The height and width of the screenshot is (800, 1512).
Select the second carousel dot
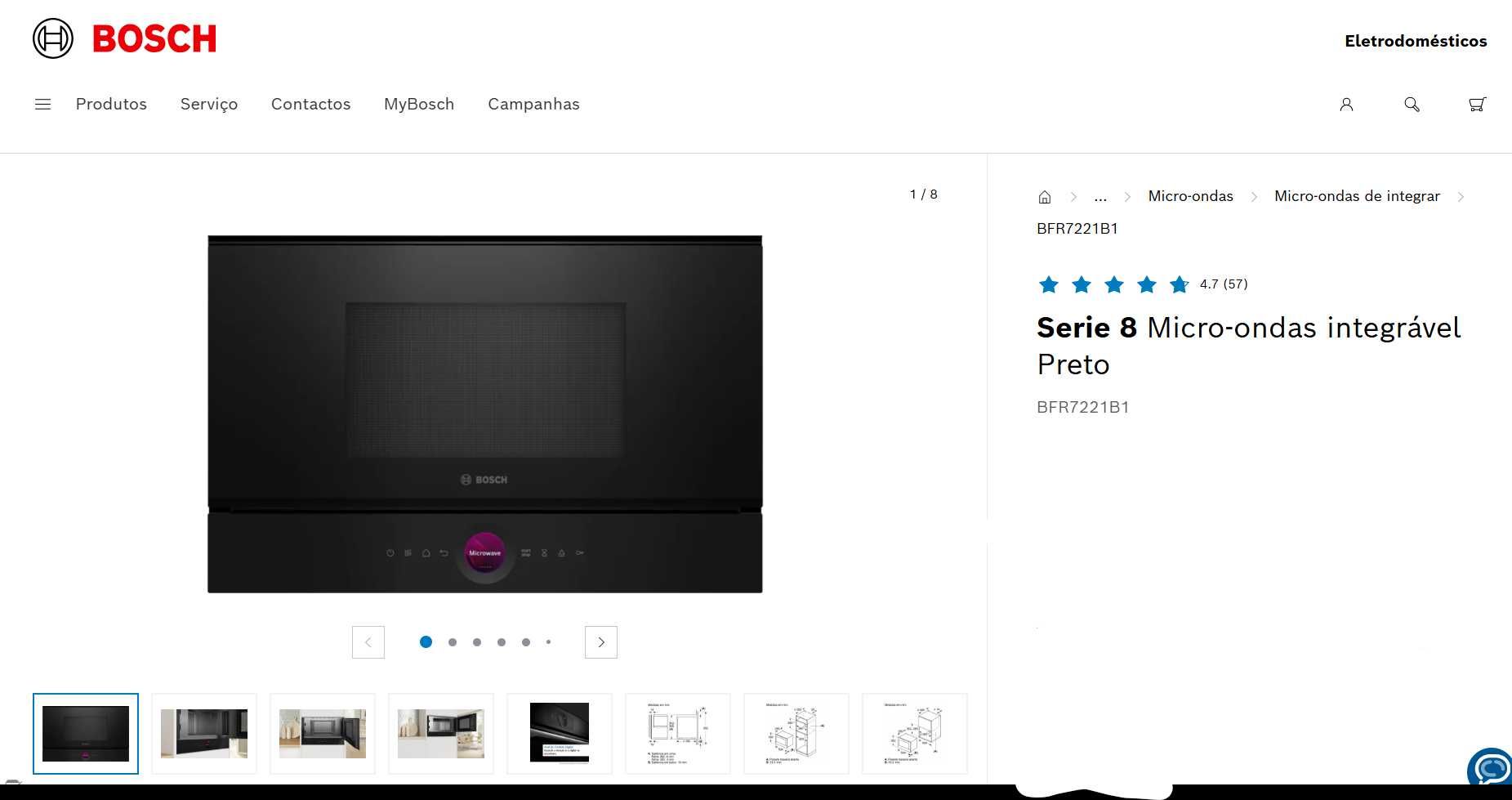(x=453, y=642)
